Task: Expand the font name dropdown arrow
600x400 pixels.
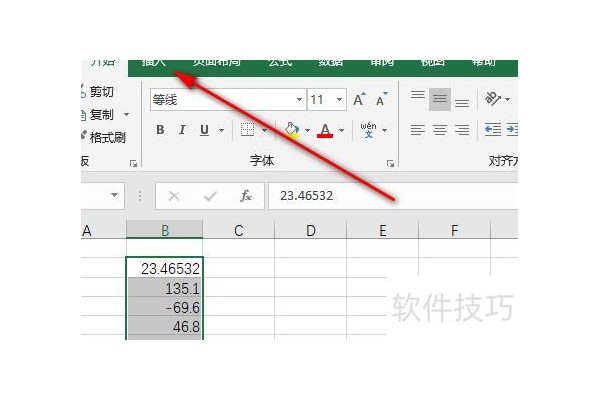Action: click(300, 100)
